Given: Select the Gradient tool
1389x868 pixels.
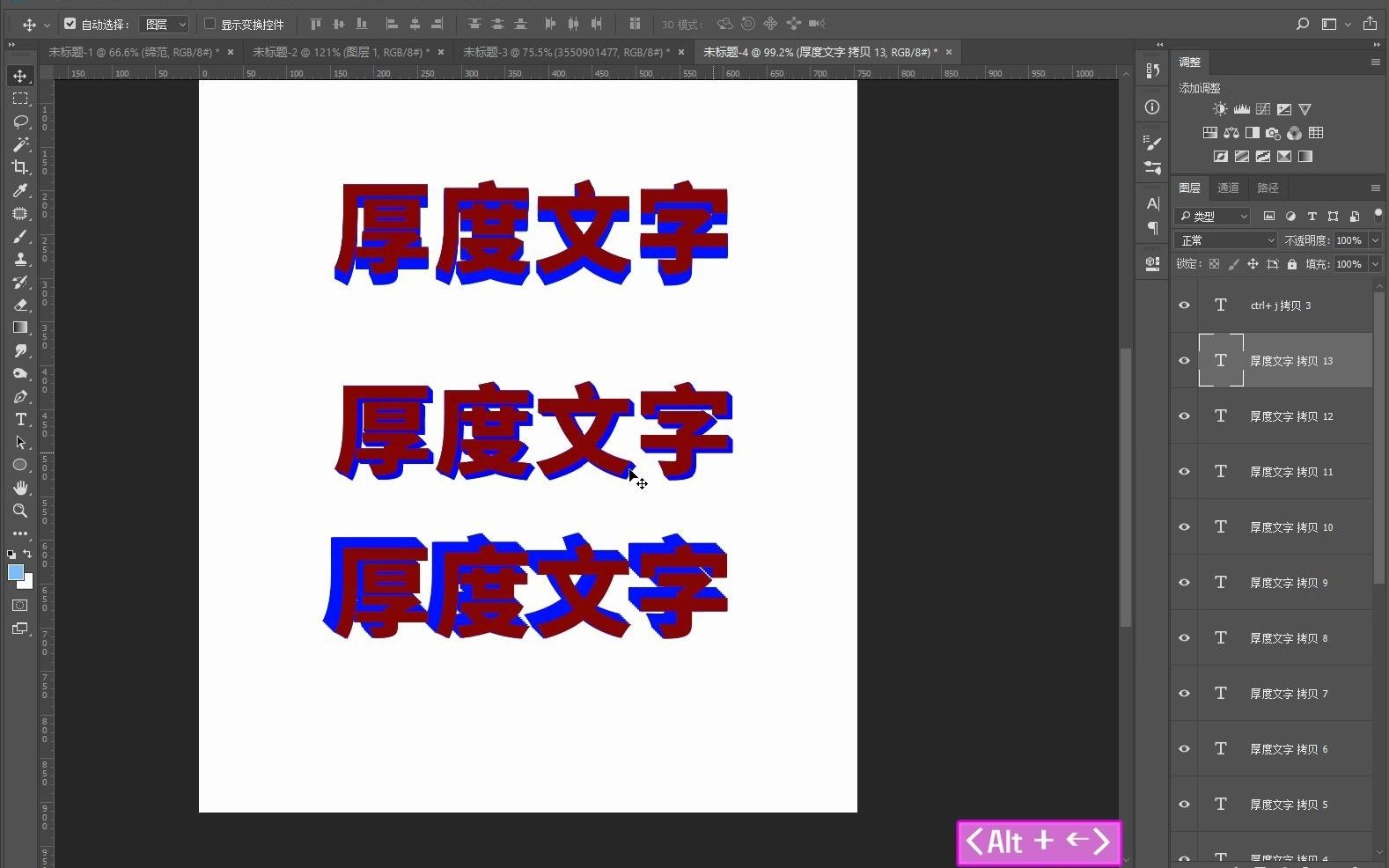Looking at the screenshot, I should coord(20,327).
